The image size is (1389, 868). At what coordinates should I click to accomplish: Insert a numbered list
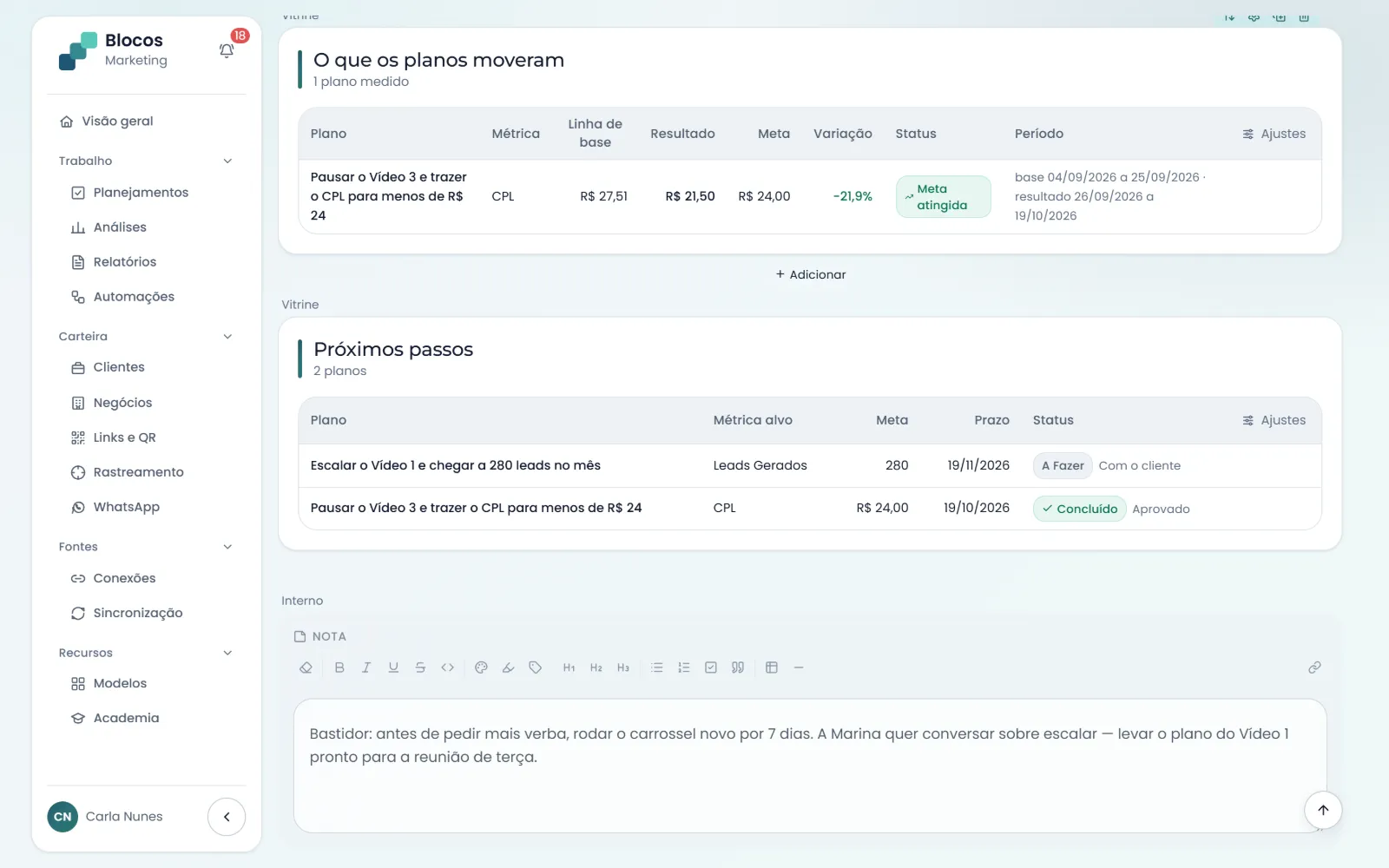[684, 667]
